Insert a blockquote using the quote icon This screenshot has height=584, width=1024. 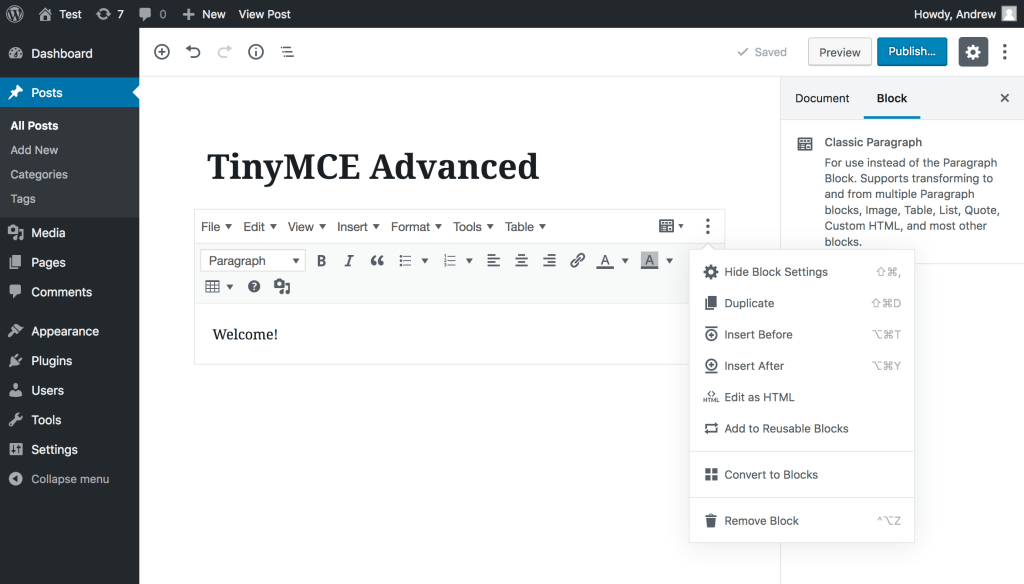(x=377, y=261)
